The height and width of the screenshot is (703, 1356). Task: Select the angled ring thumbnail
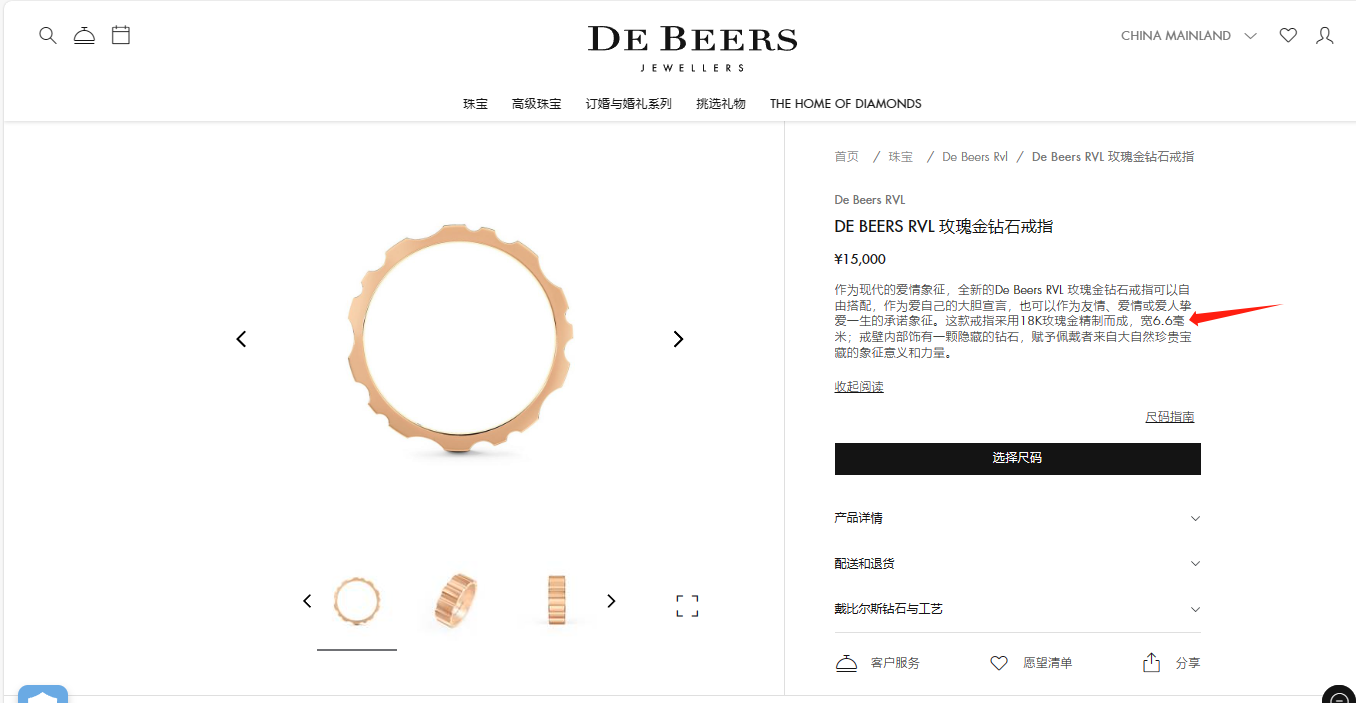457,601
